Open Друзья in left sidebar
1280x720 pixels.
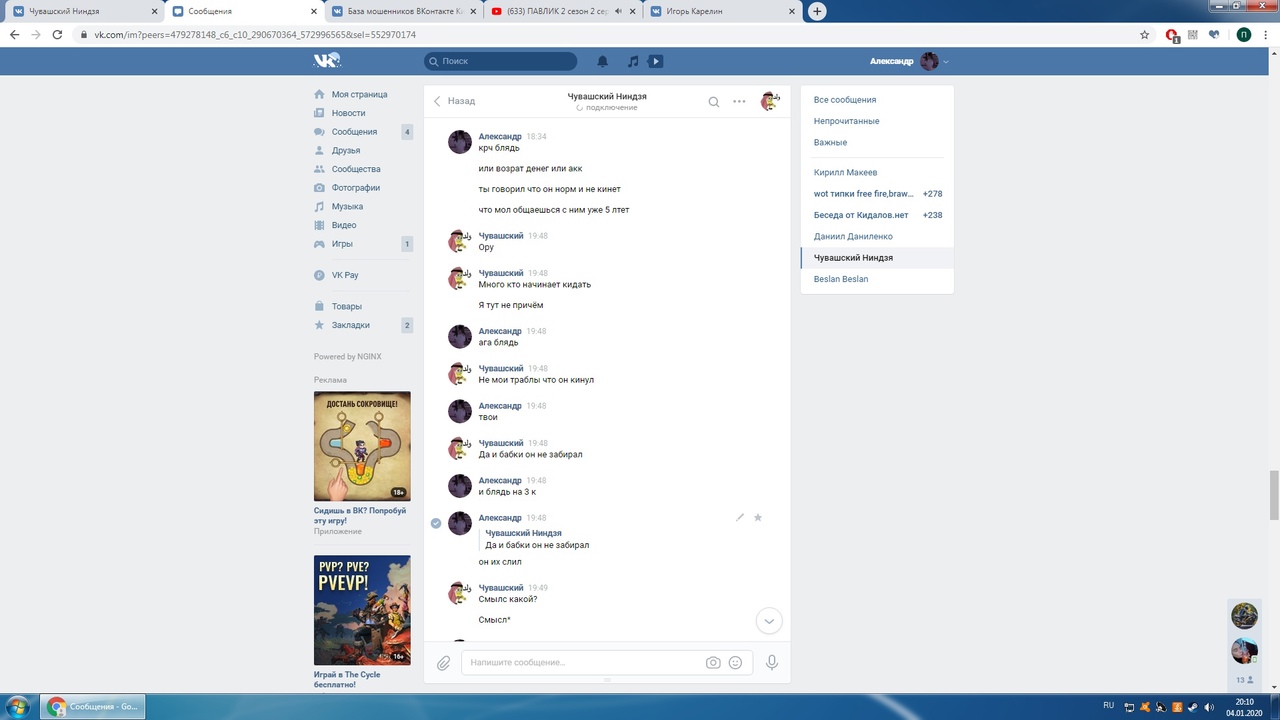point(346,150)
